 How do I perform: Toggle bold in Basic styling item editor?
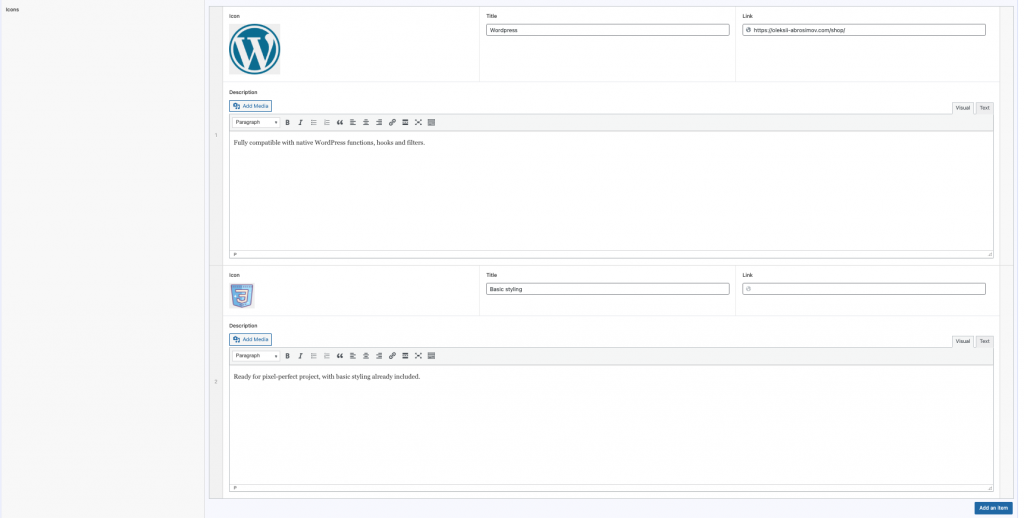click(287, 356)
